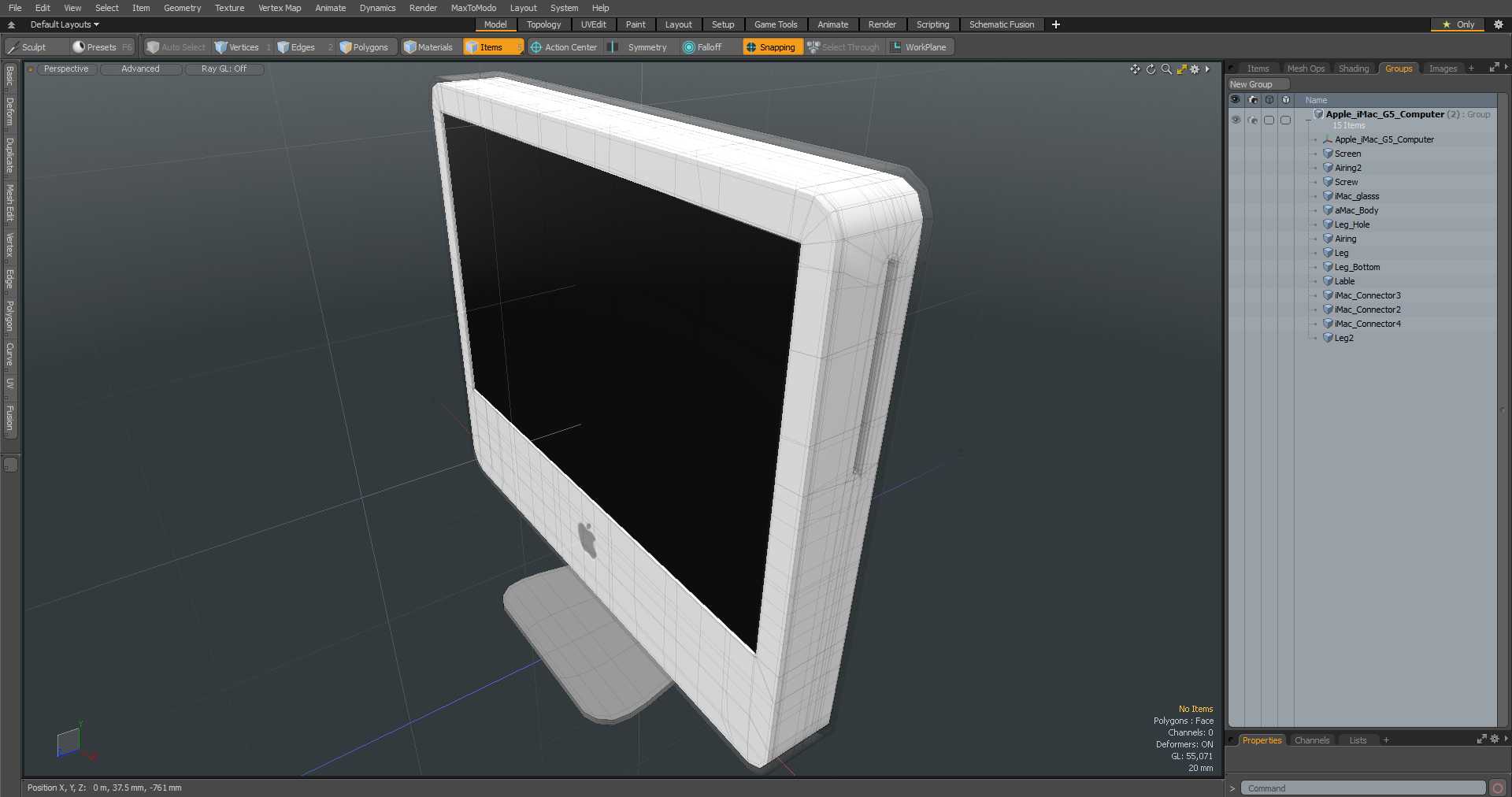Open the layout settings gear at top right
1512x797 pixels.
[1499, 24]
